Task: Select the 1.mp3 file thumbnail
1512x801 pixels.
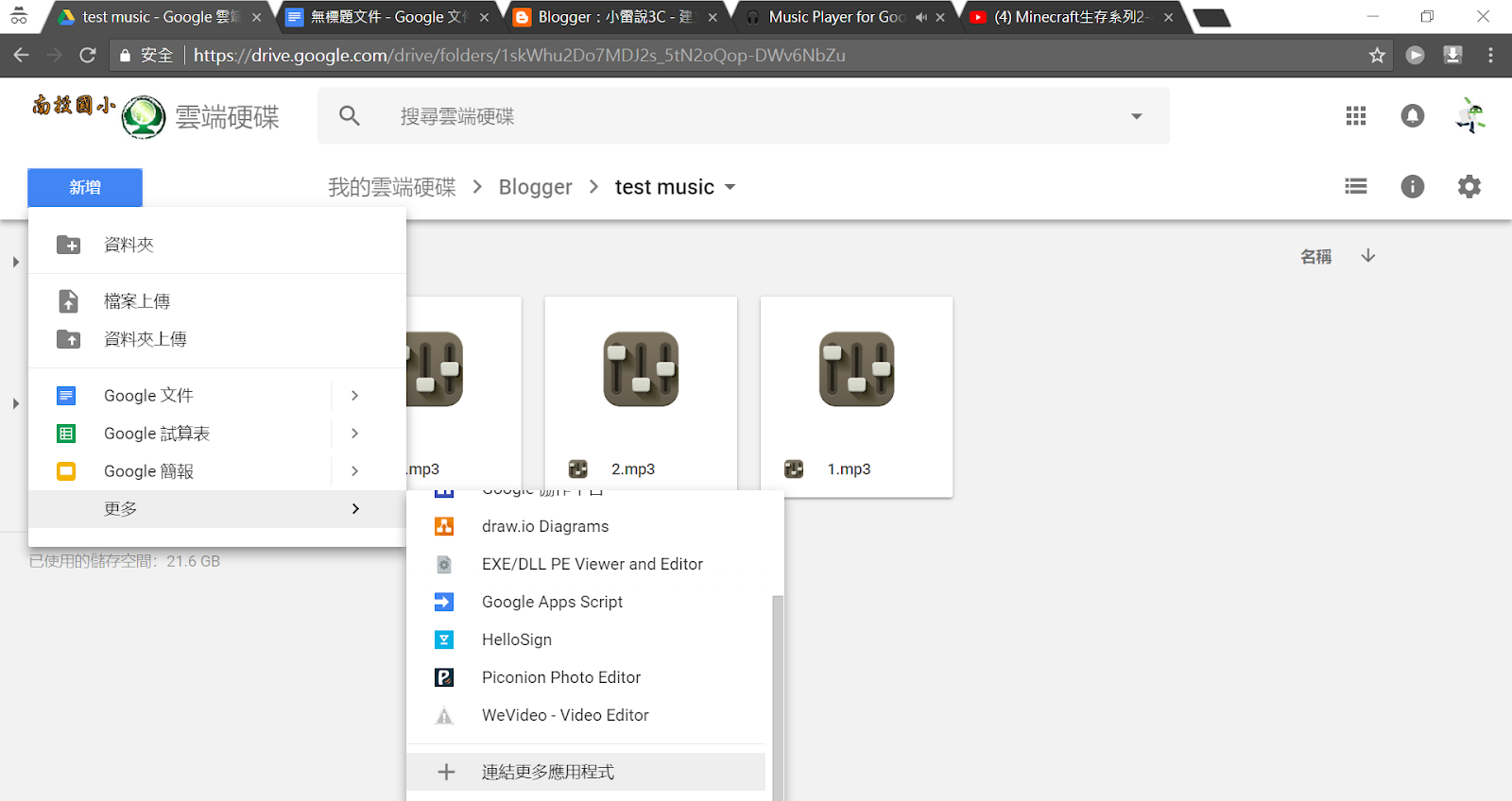Action: 856,397
